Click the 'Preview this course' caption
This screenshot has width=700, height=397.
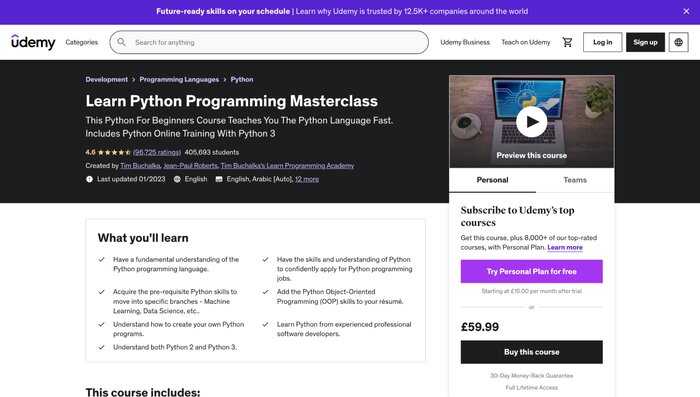pos(531,155)
